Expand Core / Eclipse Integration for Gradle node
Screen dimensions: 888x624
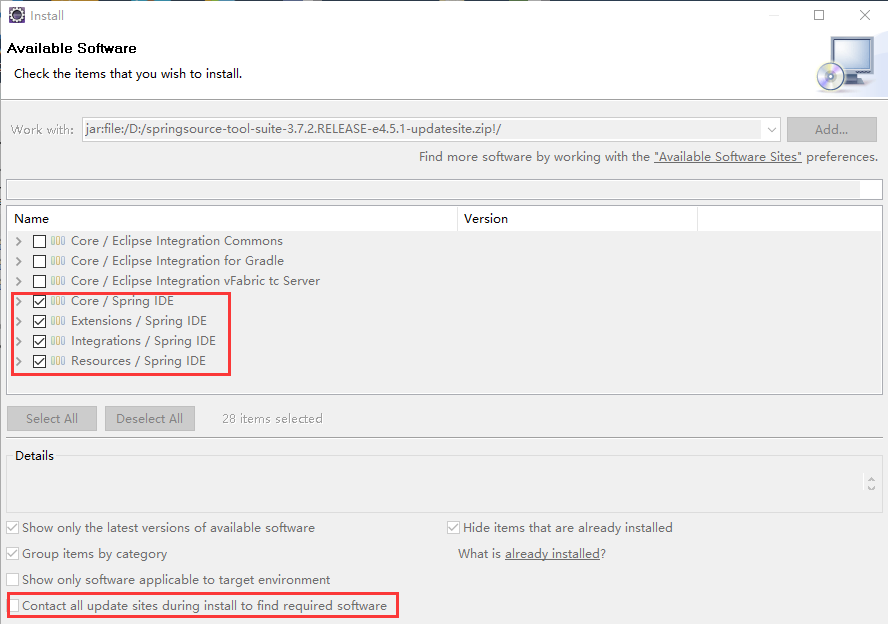click(19, 261)
